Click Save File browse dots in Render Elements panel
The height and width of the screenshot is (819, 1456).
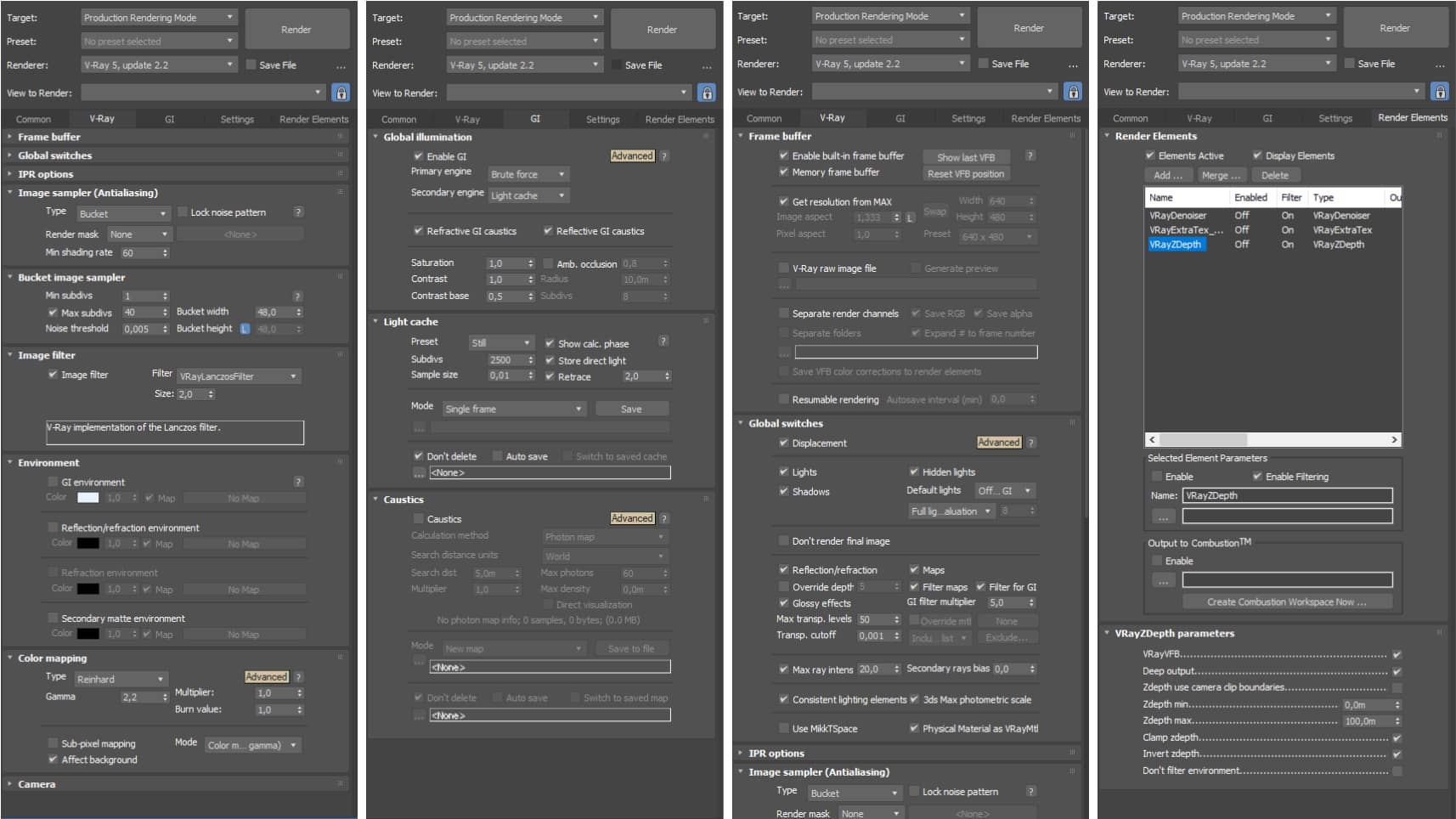[1439, 65]
